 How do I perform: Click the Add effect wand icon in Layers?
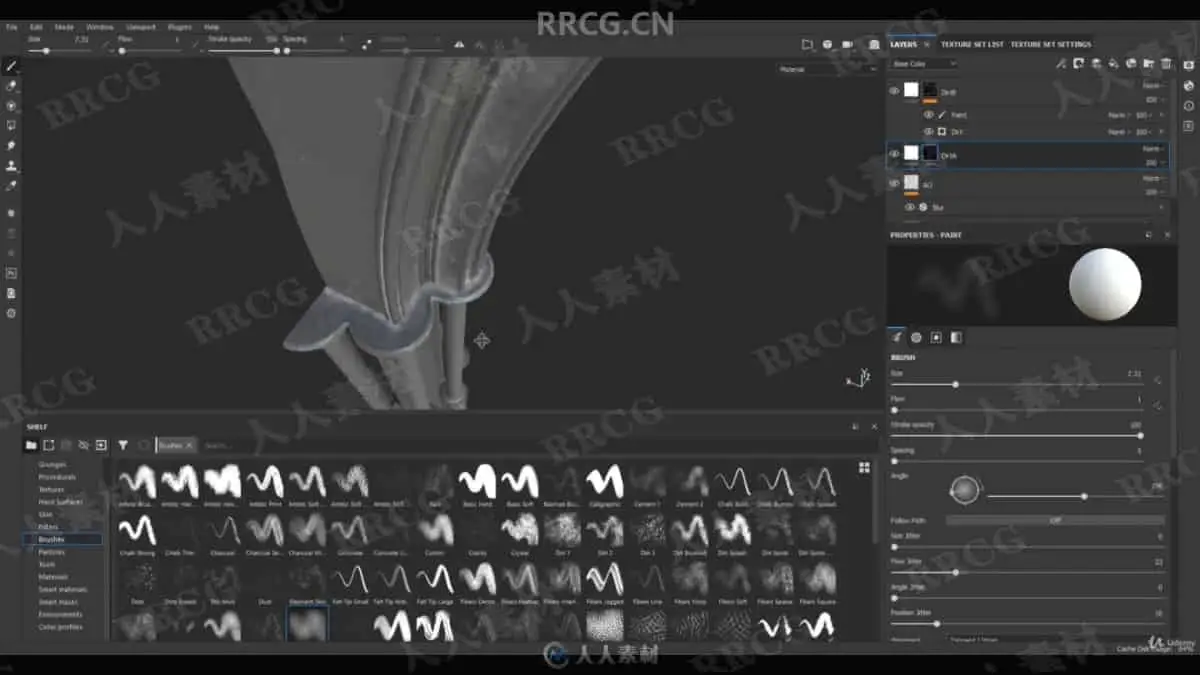tap(1061, 64)
